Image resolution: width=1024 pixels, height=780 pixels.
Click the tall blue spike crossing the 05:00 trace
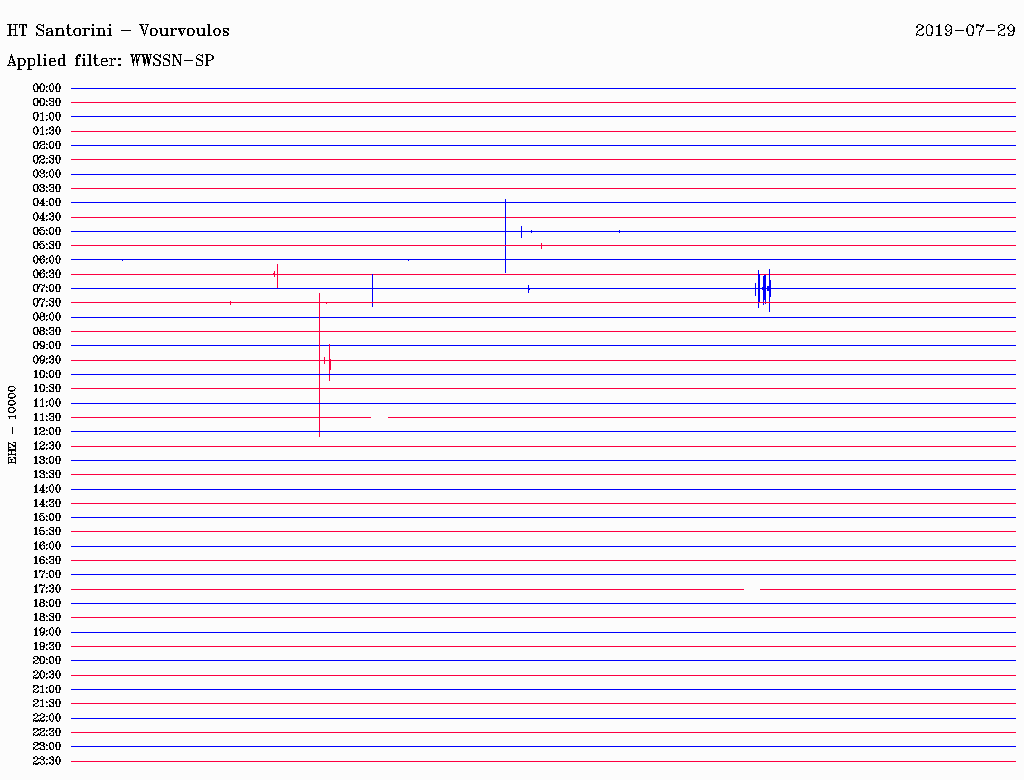click(x=505, y=236)
